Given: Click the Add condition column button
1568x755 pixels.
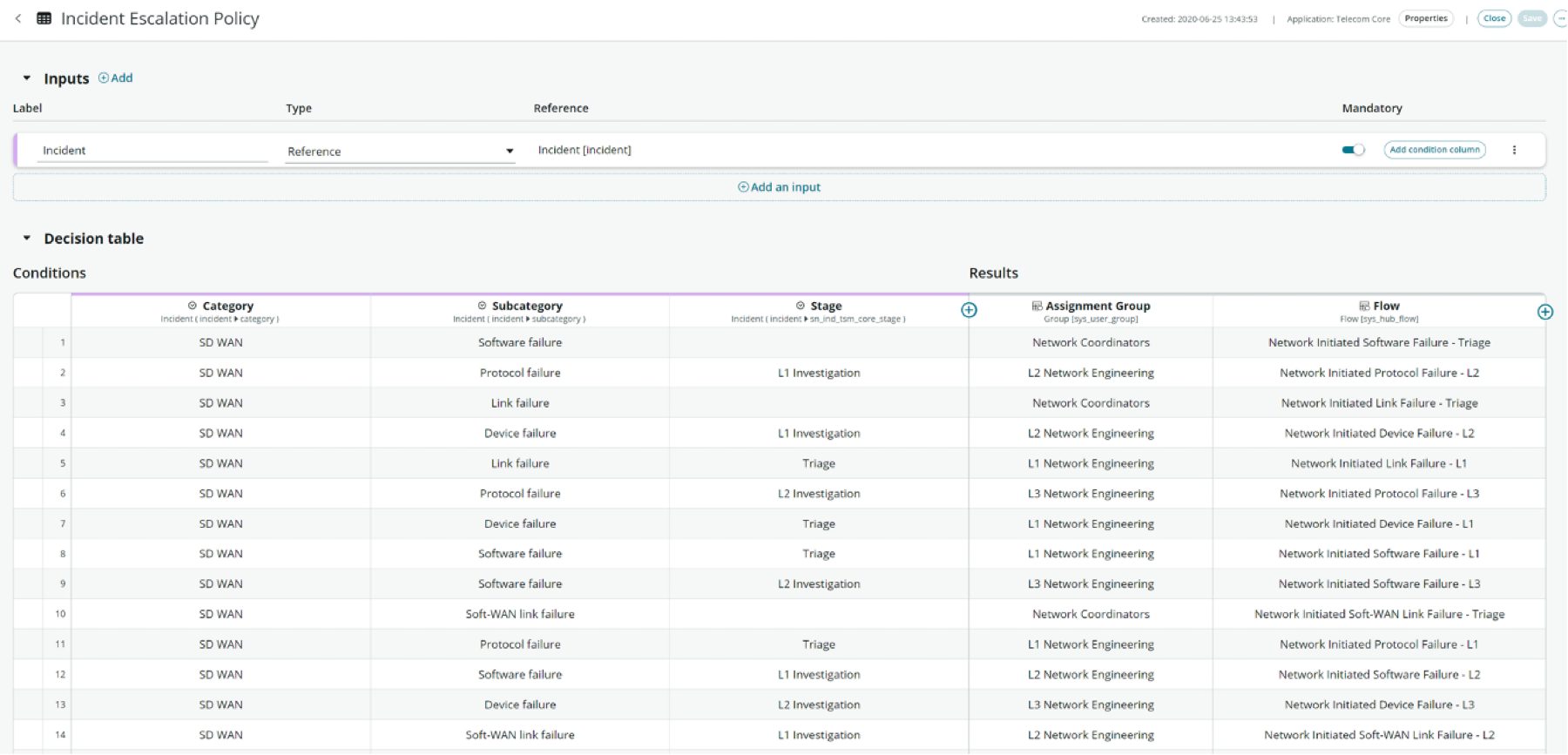Looking at the screenshot, I should [1435, 150].
